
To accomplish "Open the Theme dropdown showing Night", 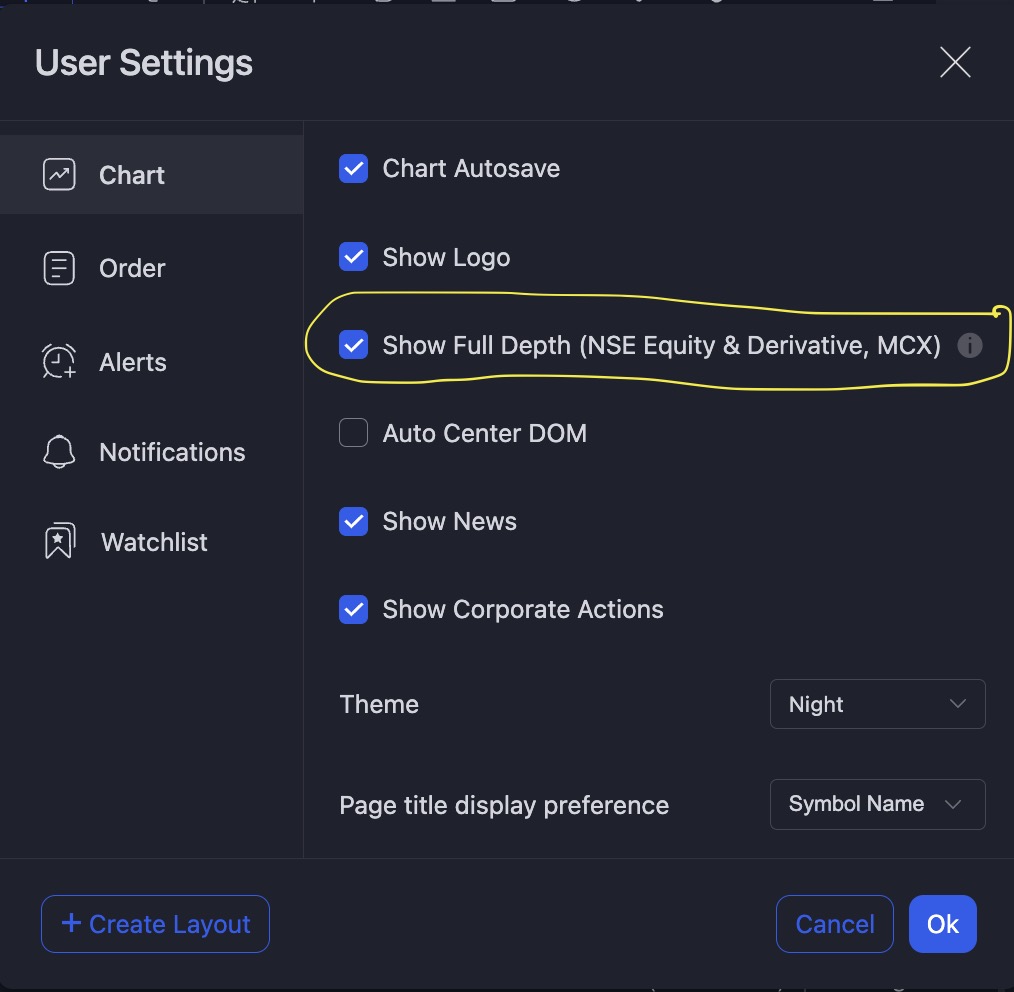I will point(877,704).
